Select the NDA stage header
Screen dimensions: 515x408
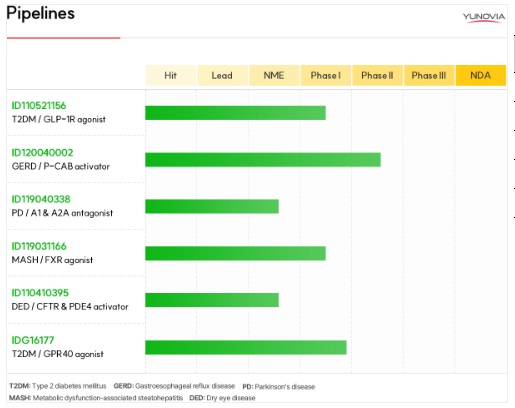(x=481, y=75)
